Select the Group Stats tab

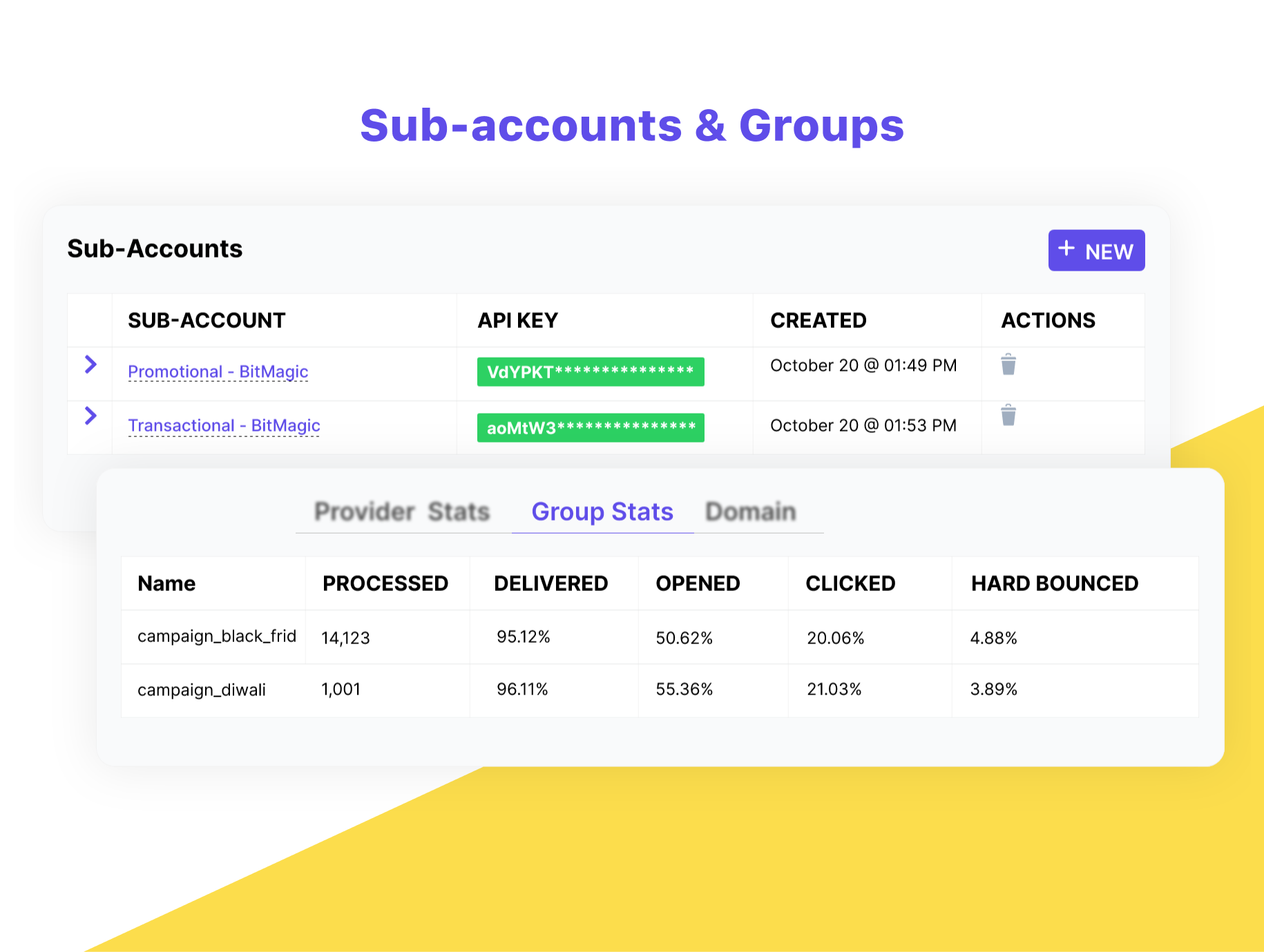click(x=602, y=512)
